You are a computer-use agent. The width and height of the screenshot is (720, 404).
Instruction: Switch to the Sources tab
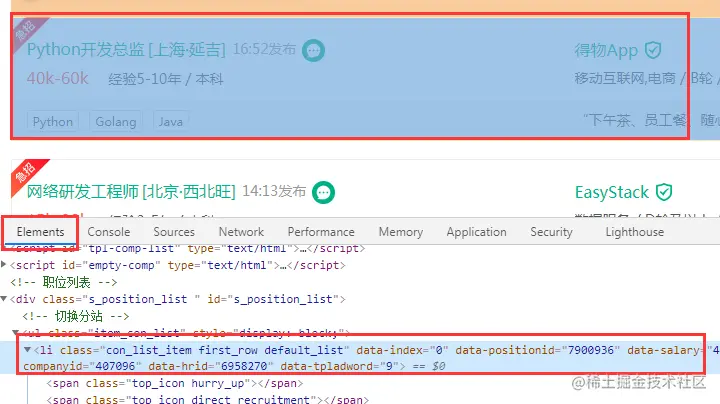[174, 232]
